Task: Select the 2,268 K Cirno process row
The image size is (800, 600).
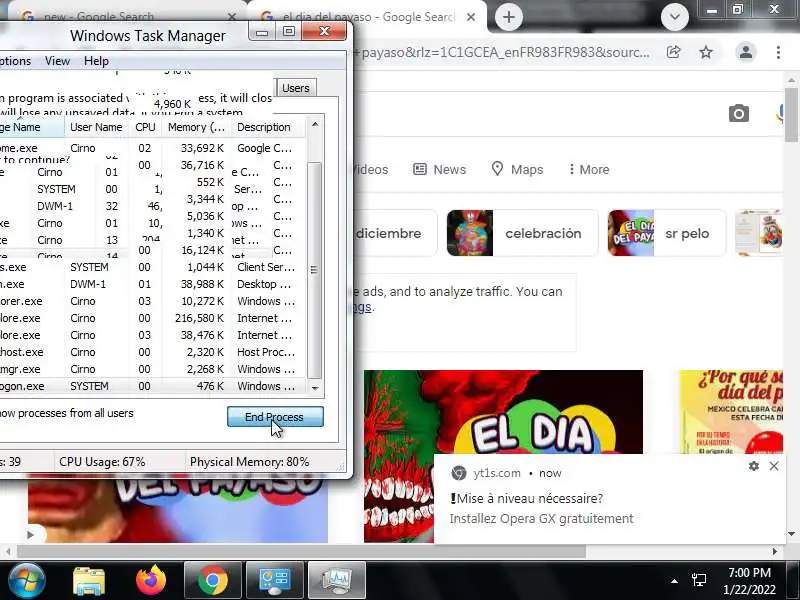Action: (153, 369)
